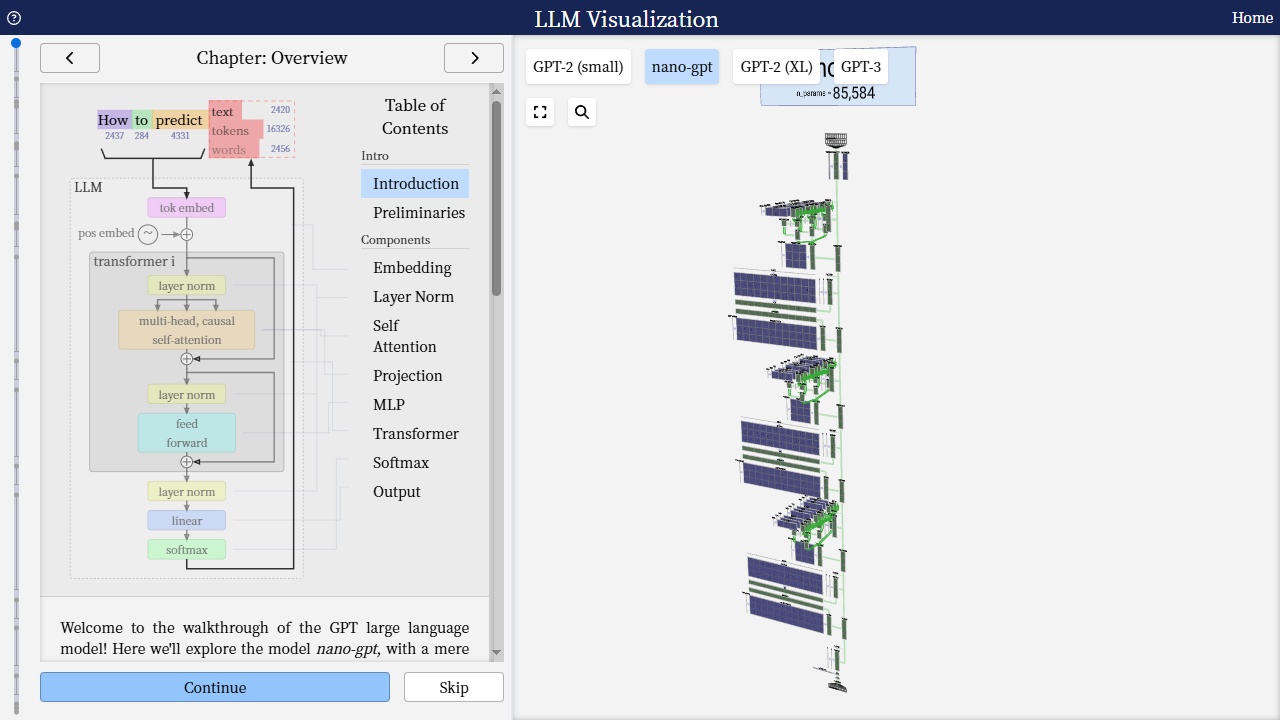Image resolution: width=1280 pixels, height=720 pixels.
Task: Click the feed forward block in diagram
Action: 187,433
